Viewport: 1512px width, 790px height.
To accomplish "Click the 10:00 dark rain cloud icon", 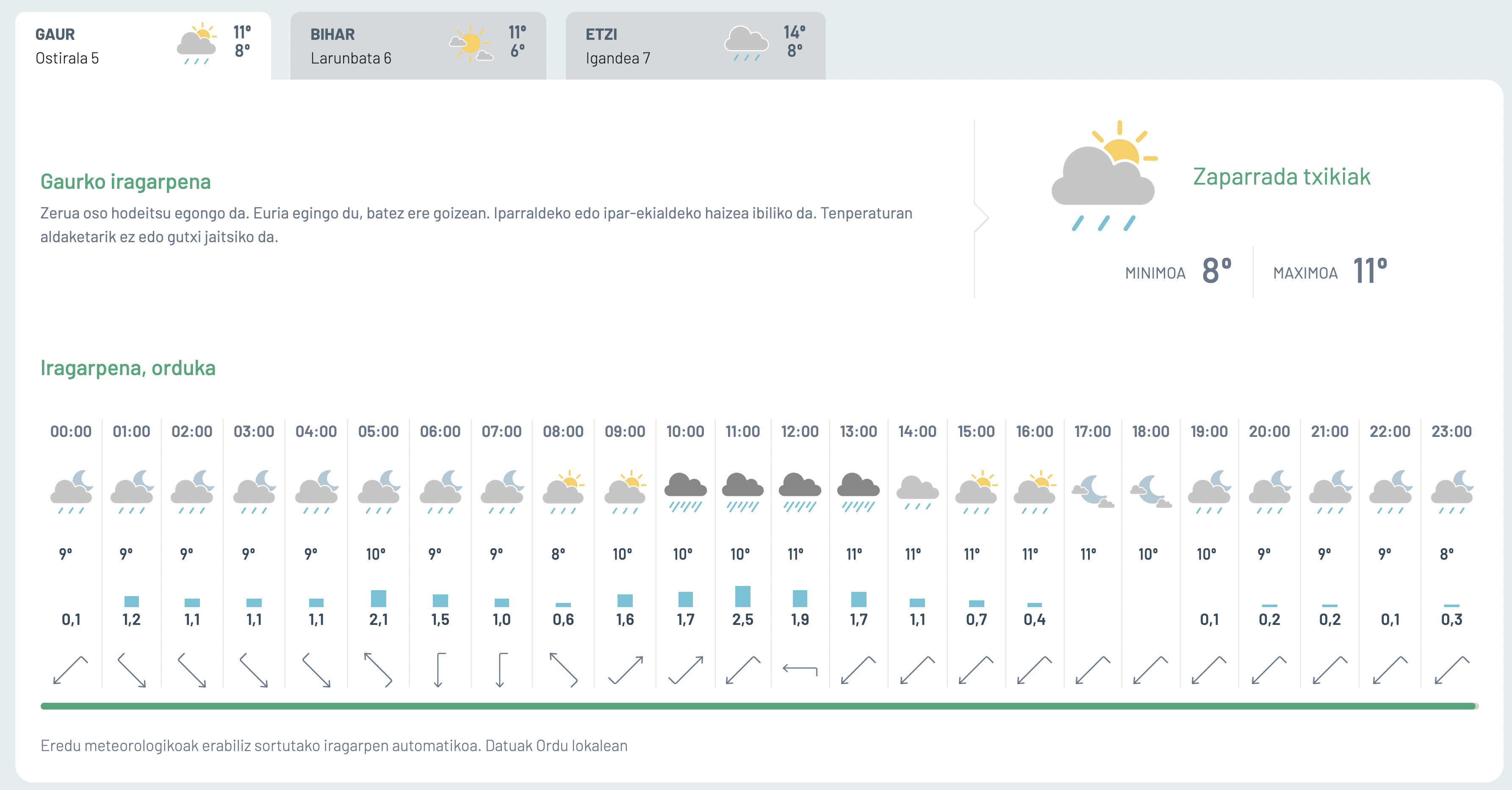I will tap(686, 492).
